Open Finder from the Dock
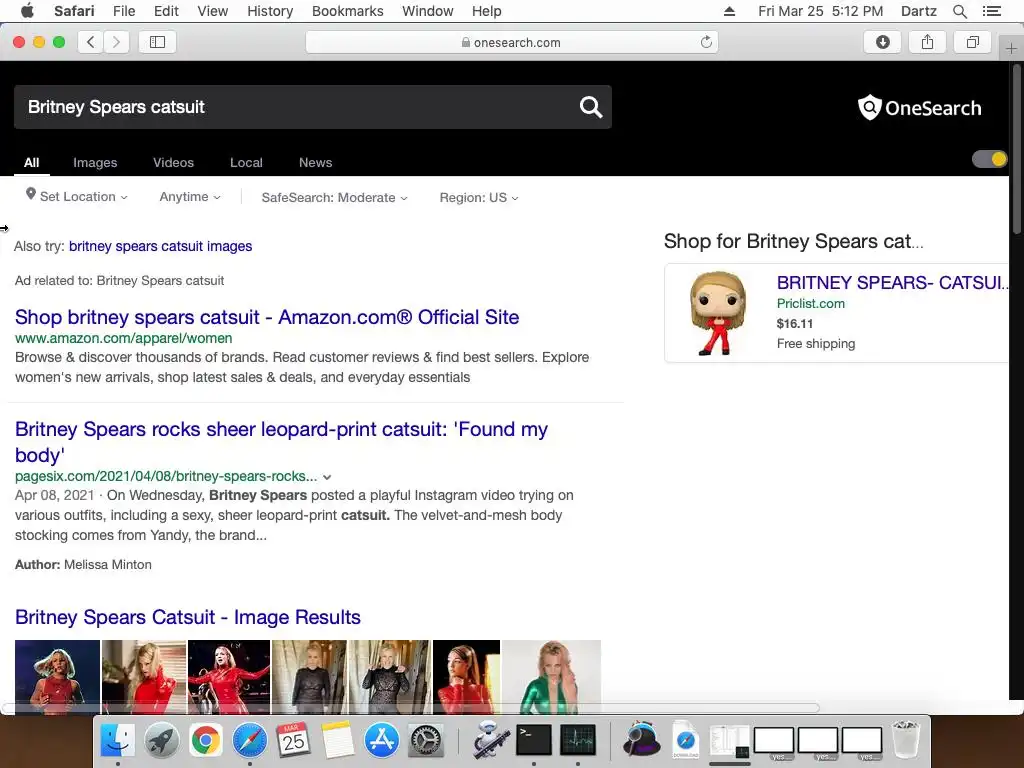 [x=118, y=741]
